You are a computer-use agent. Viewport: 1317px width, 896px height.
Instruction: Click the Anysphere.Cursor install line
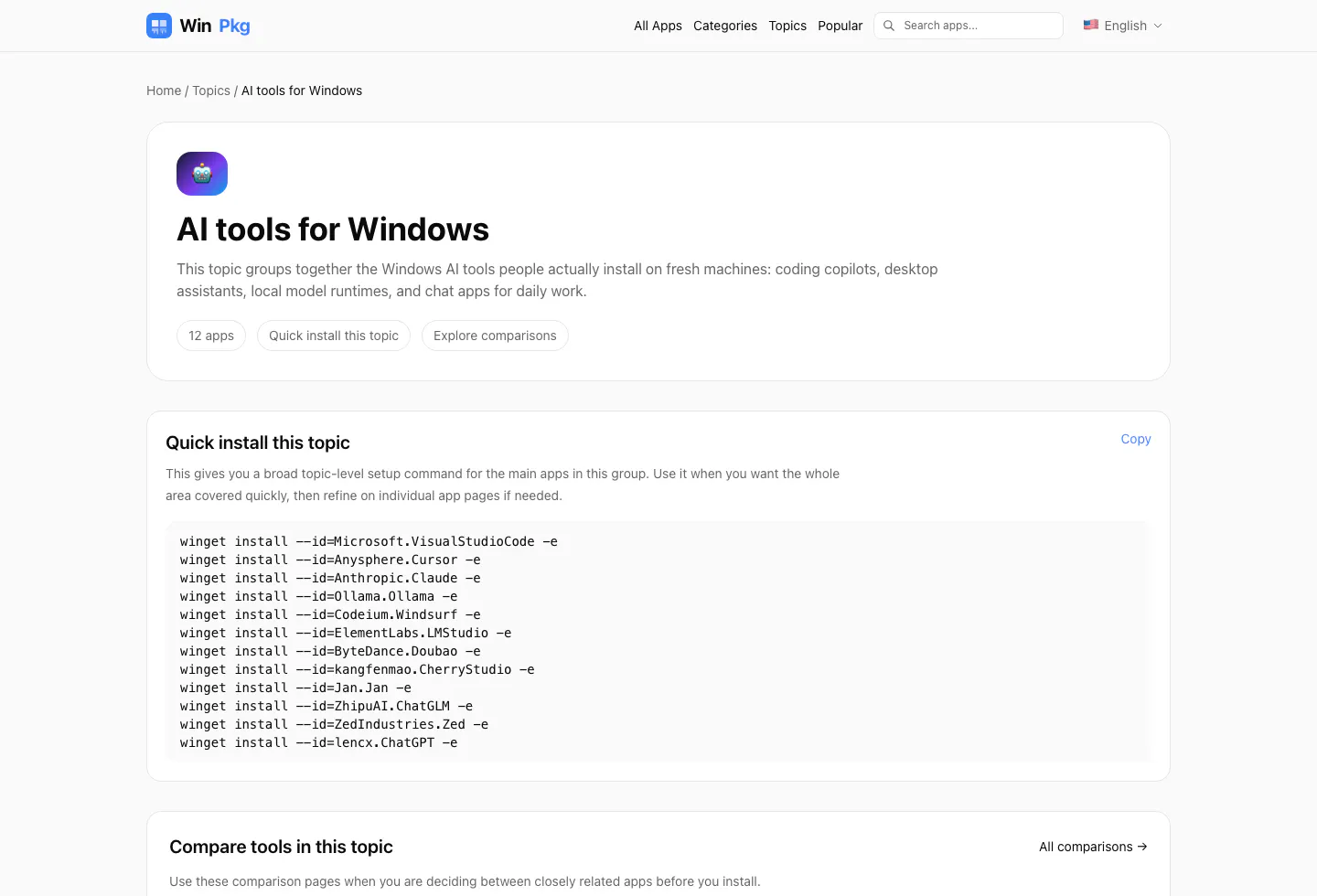[x=330, y=560]
